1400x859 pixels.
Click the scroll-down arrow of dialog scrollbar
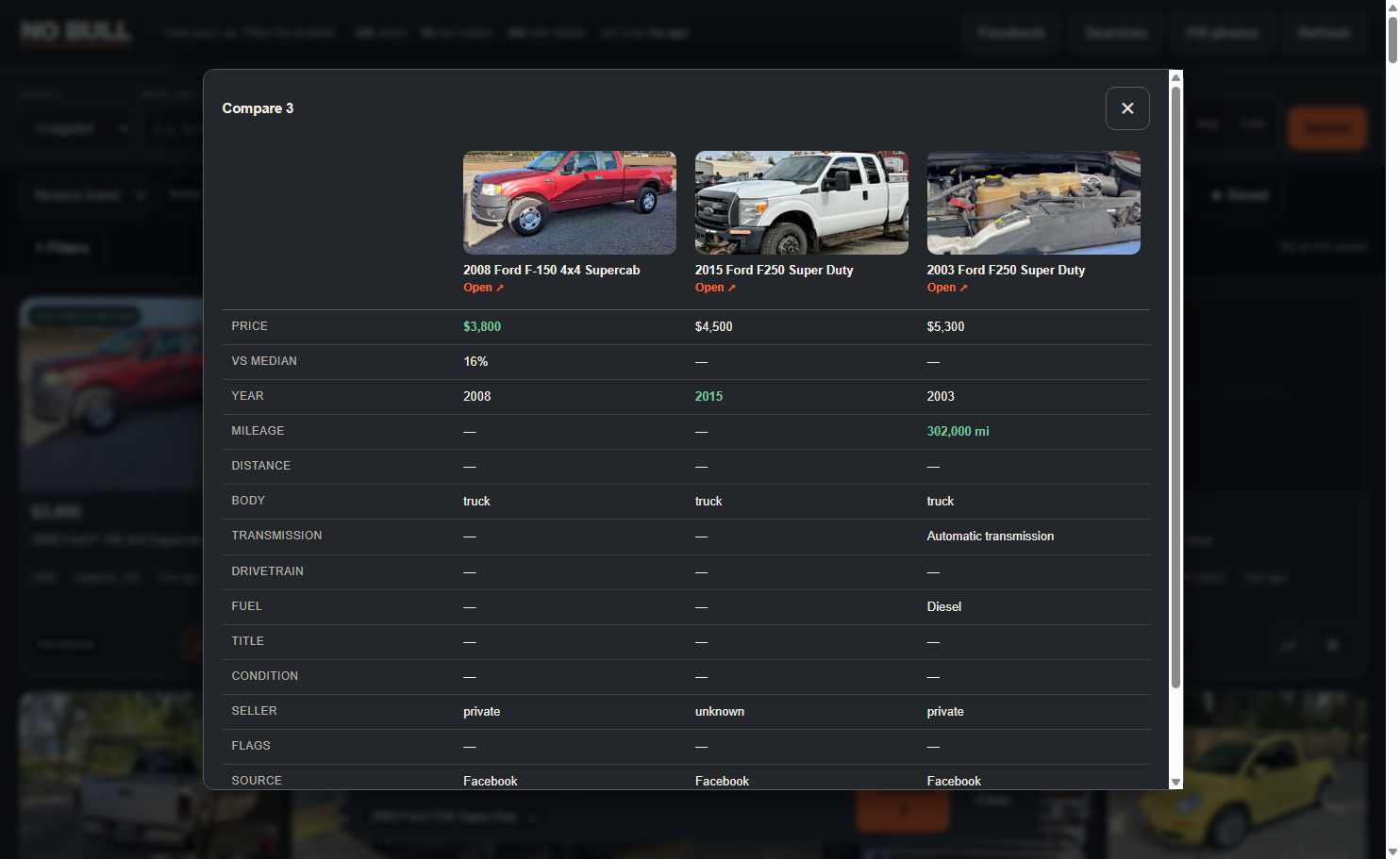(1175, 782)
